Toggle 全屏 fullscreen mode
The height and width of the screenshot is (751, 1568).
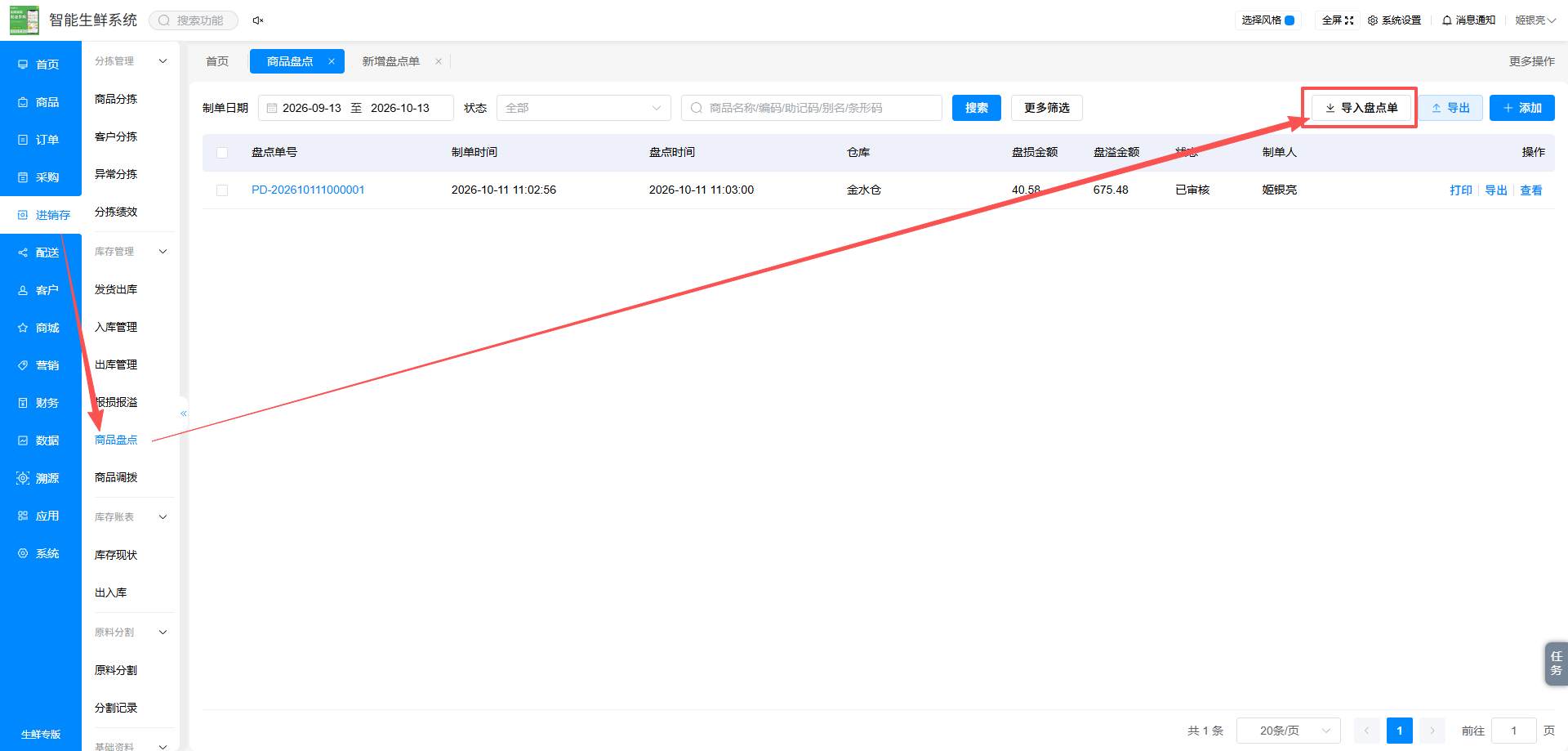(1338, 20)
